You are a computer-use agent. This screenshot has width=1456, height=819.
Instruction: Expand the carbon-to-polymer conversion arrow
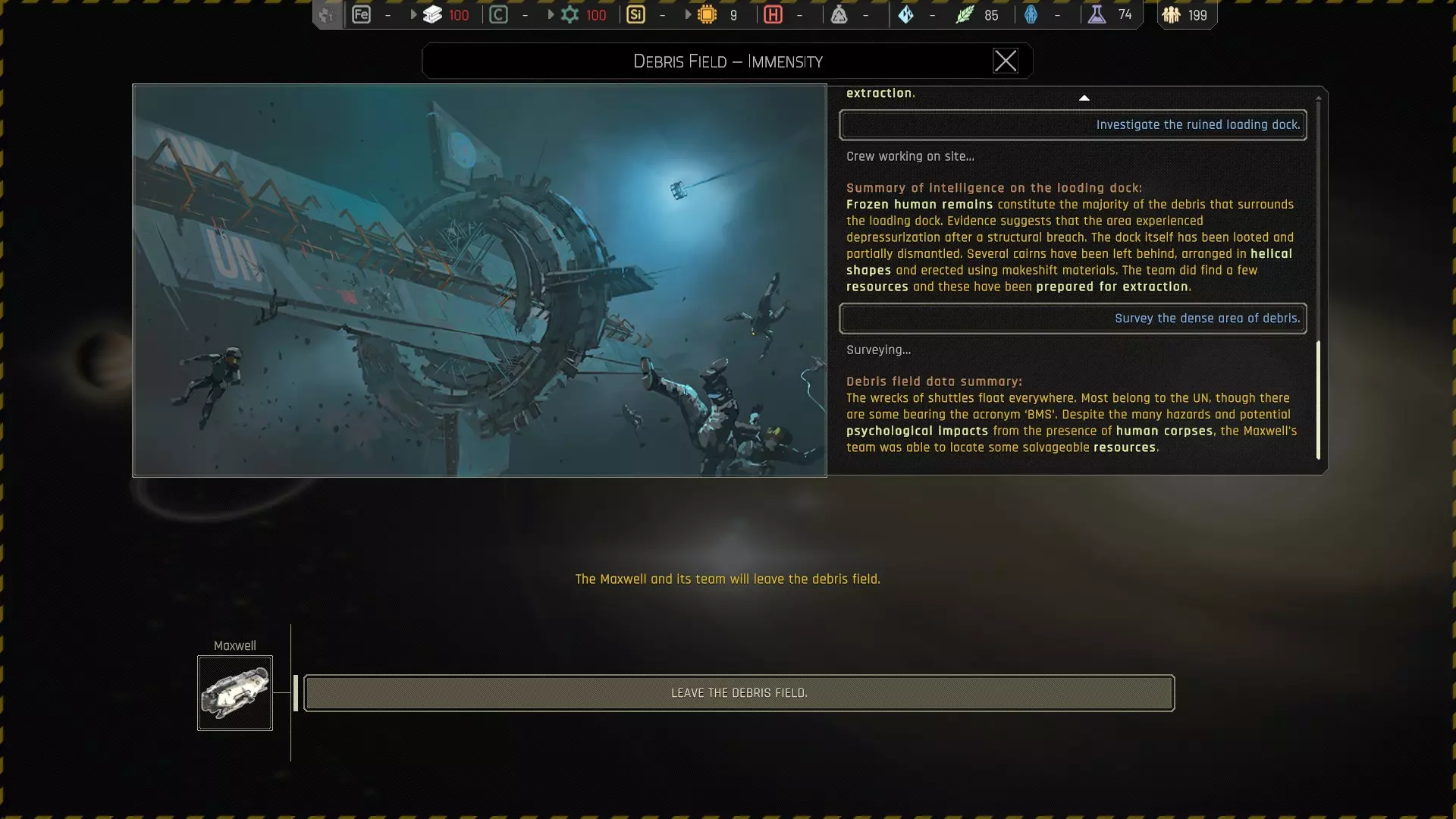[x=551, y=14]
